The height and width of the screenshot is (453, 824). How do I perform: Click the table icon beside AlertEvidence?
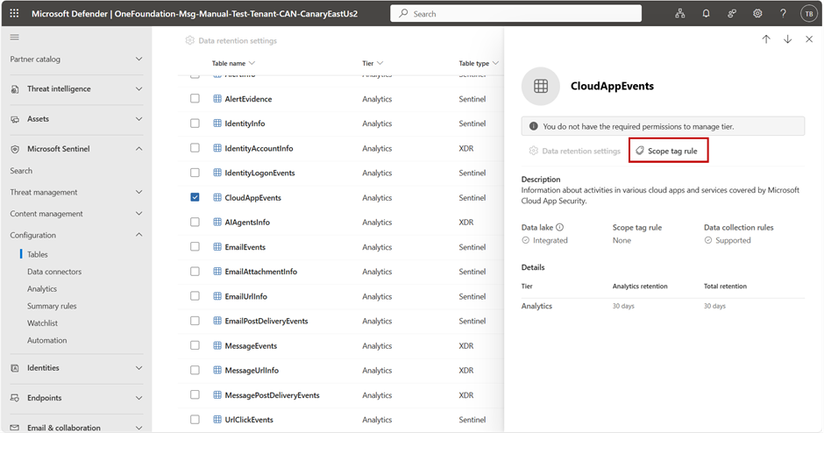(x=217, y=98)
